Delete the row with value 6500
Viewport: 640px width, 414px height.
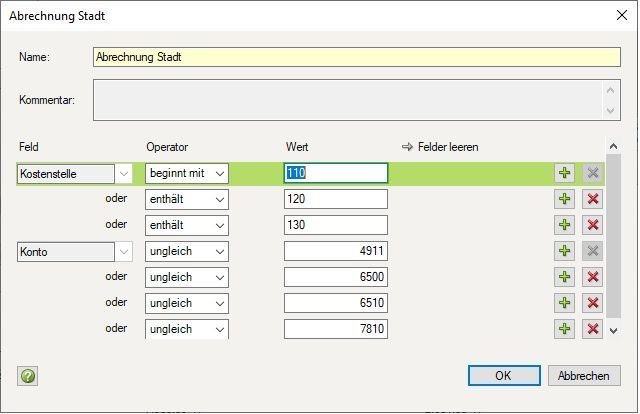pyautogui.click(x=593, y=277)
